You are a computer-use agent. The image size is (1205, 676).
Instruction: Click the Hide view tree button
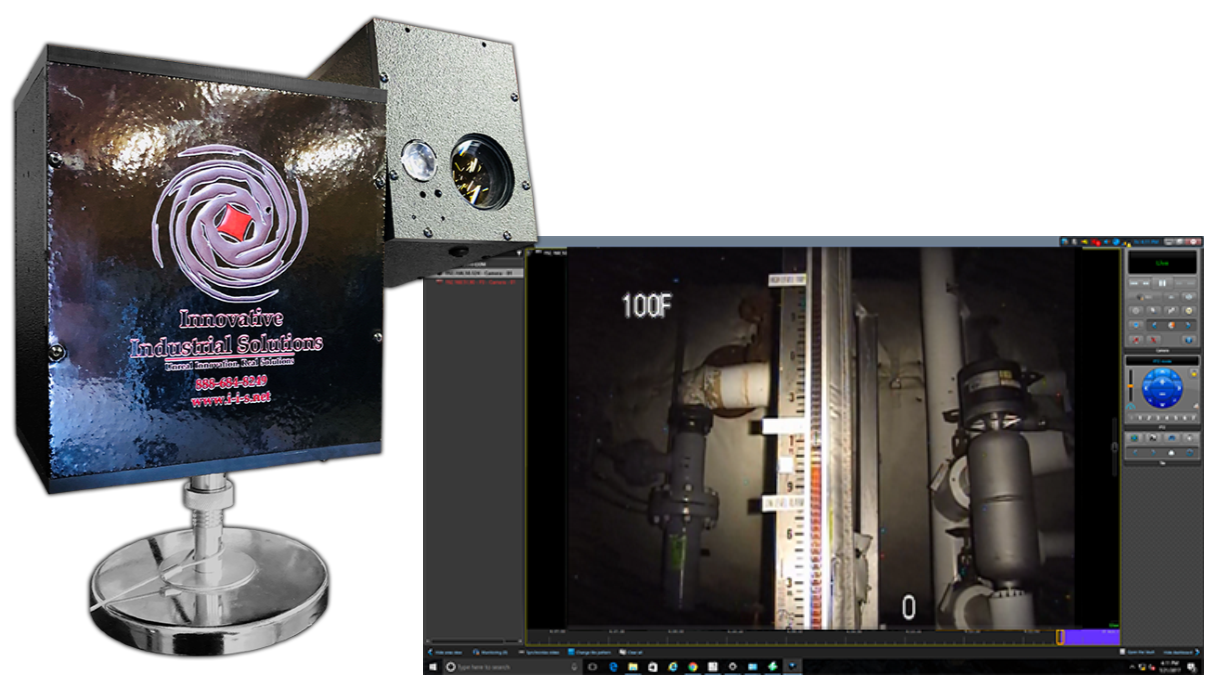[444, 652]
